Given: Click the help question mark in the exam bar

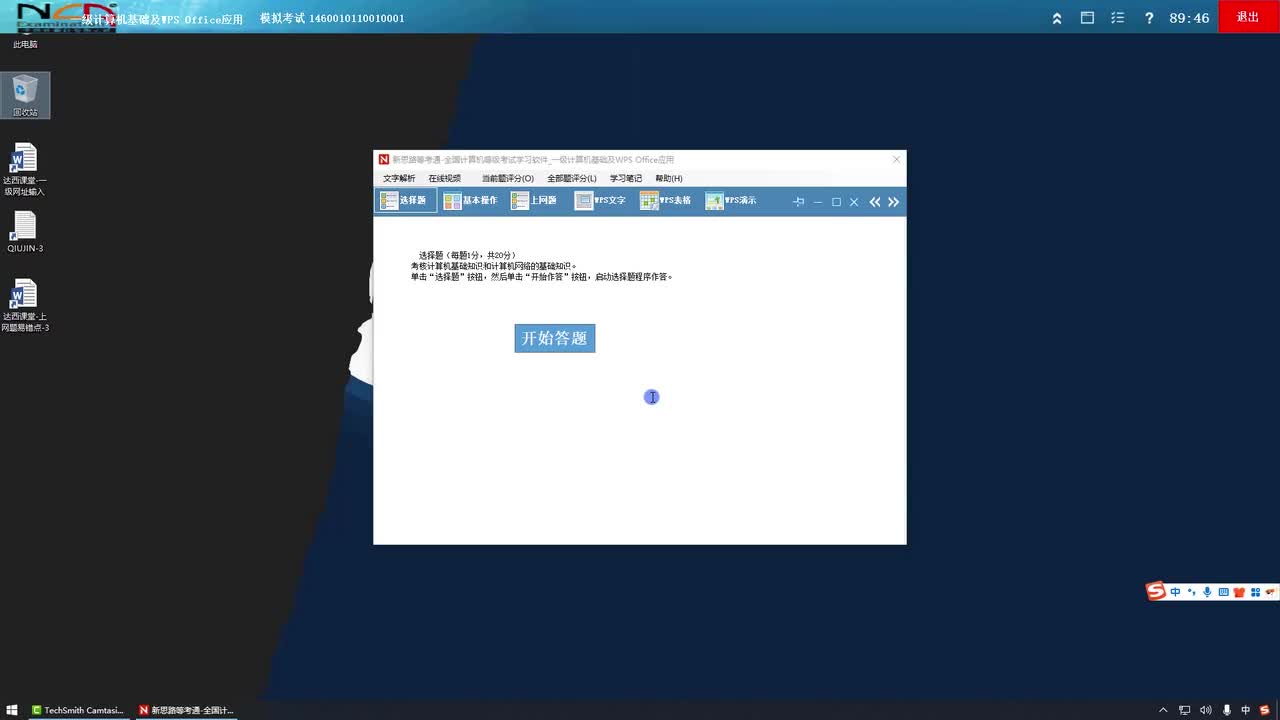Looking at the screenshot, I should (x=1149, y=18).
